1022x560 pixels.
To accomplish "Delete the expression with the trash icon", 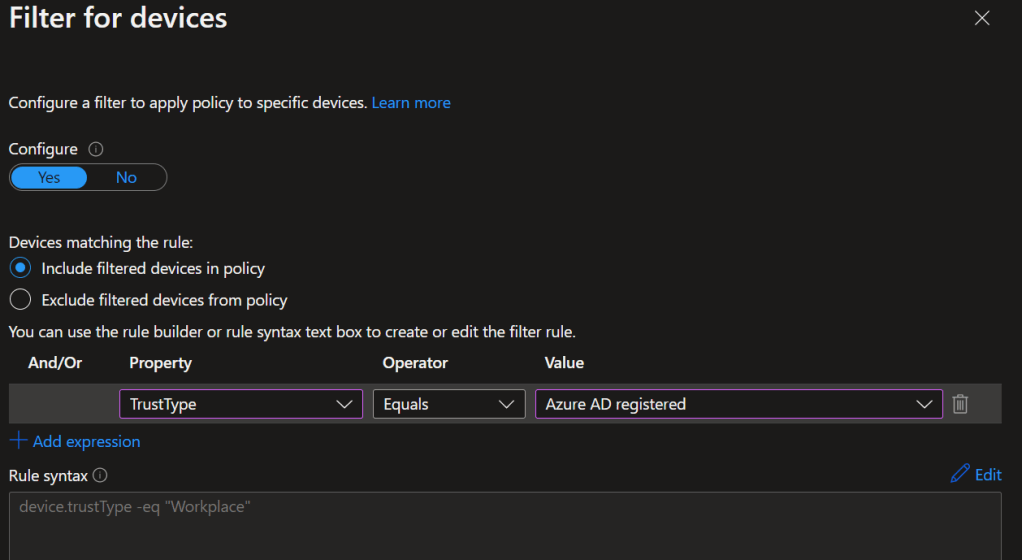I will coord(960,404).
